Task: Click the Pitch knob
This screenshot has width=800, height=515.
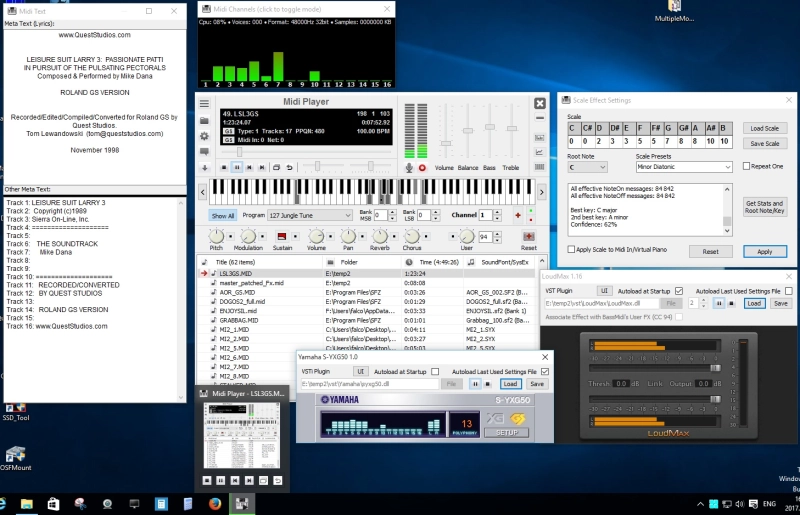Action: (x=216, y=236)
